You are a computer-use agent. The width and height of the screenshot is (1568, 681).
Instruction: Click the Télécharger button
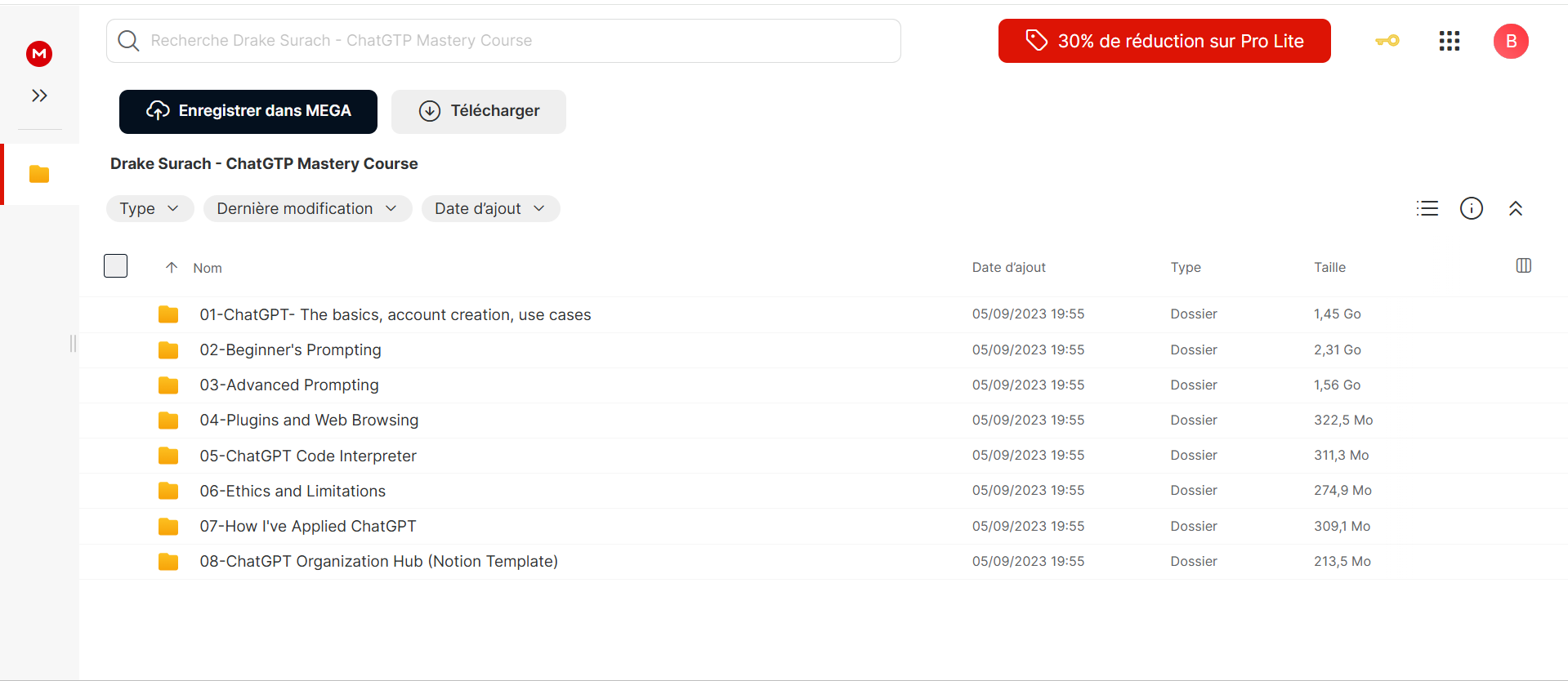[479, 111]
